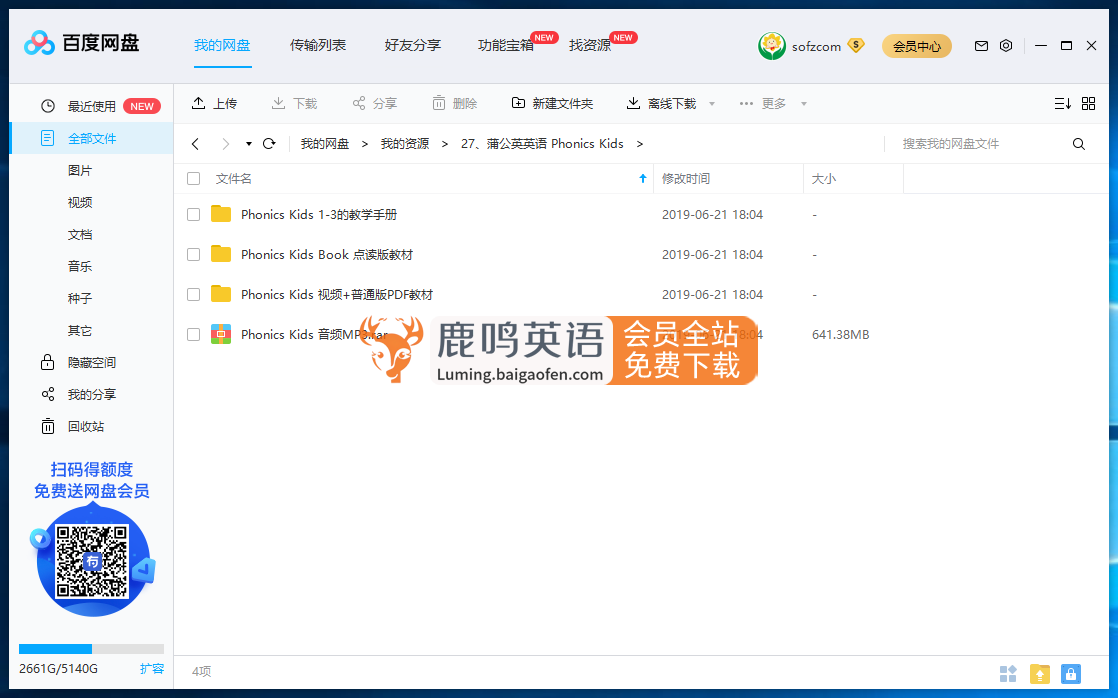
Task: Open folder Phonics Kids Book 点读版教材
Action: pos(327,255)
